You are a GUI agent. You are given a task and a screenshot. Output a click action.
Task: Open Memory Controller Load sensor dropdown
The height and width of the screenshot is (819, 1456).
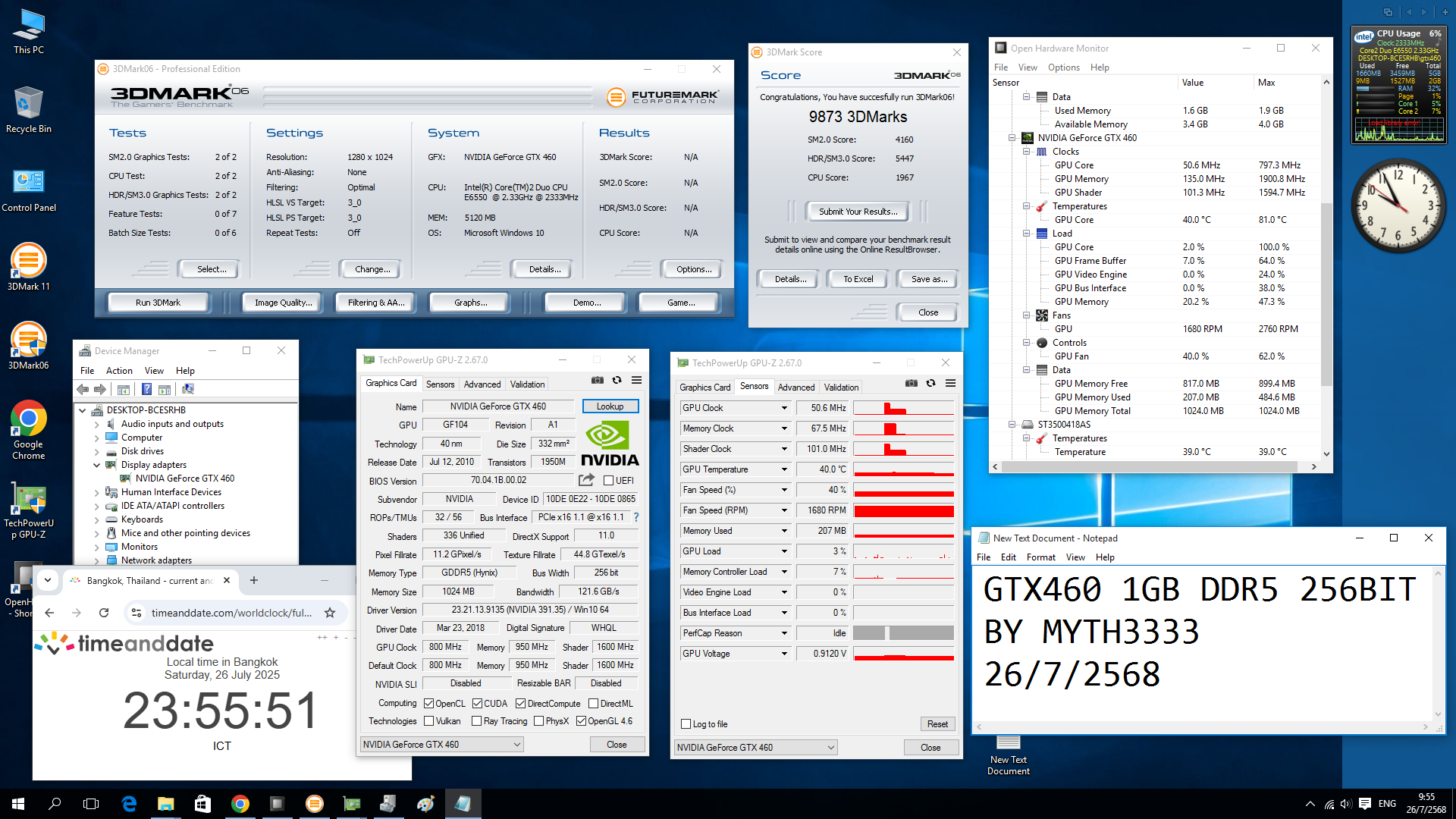click(x=784, y=572)
